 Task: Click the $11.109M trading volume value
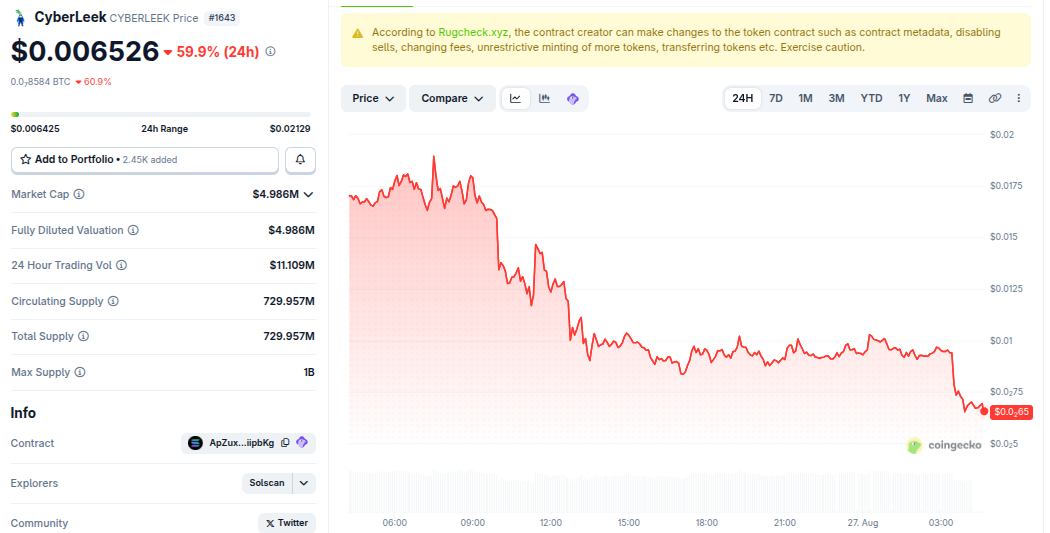(x=292, y=265)
